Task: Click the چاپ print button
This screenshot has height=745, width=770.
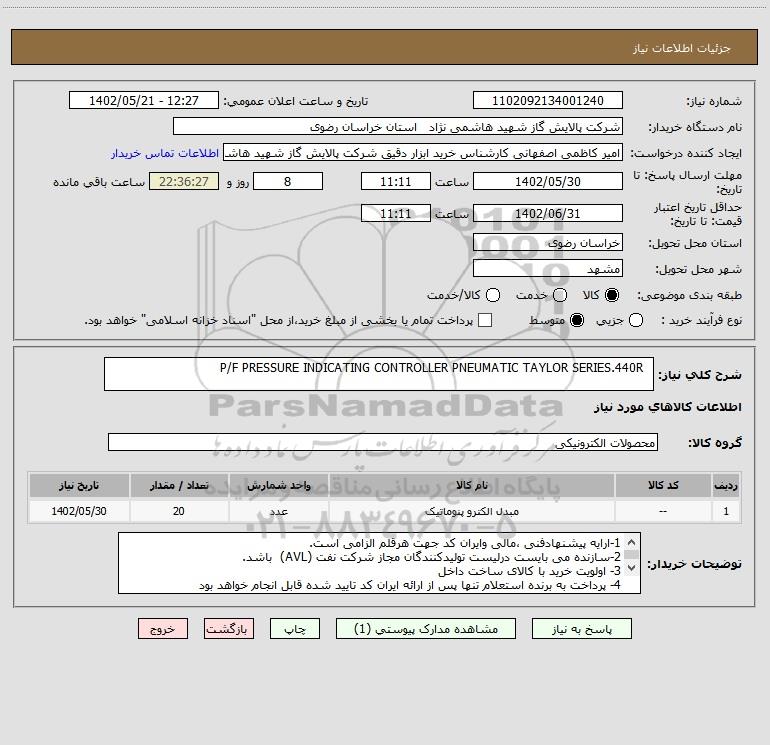Action: (295, 629)
